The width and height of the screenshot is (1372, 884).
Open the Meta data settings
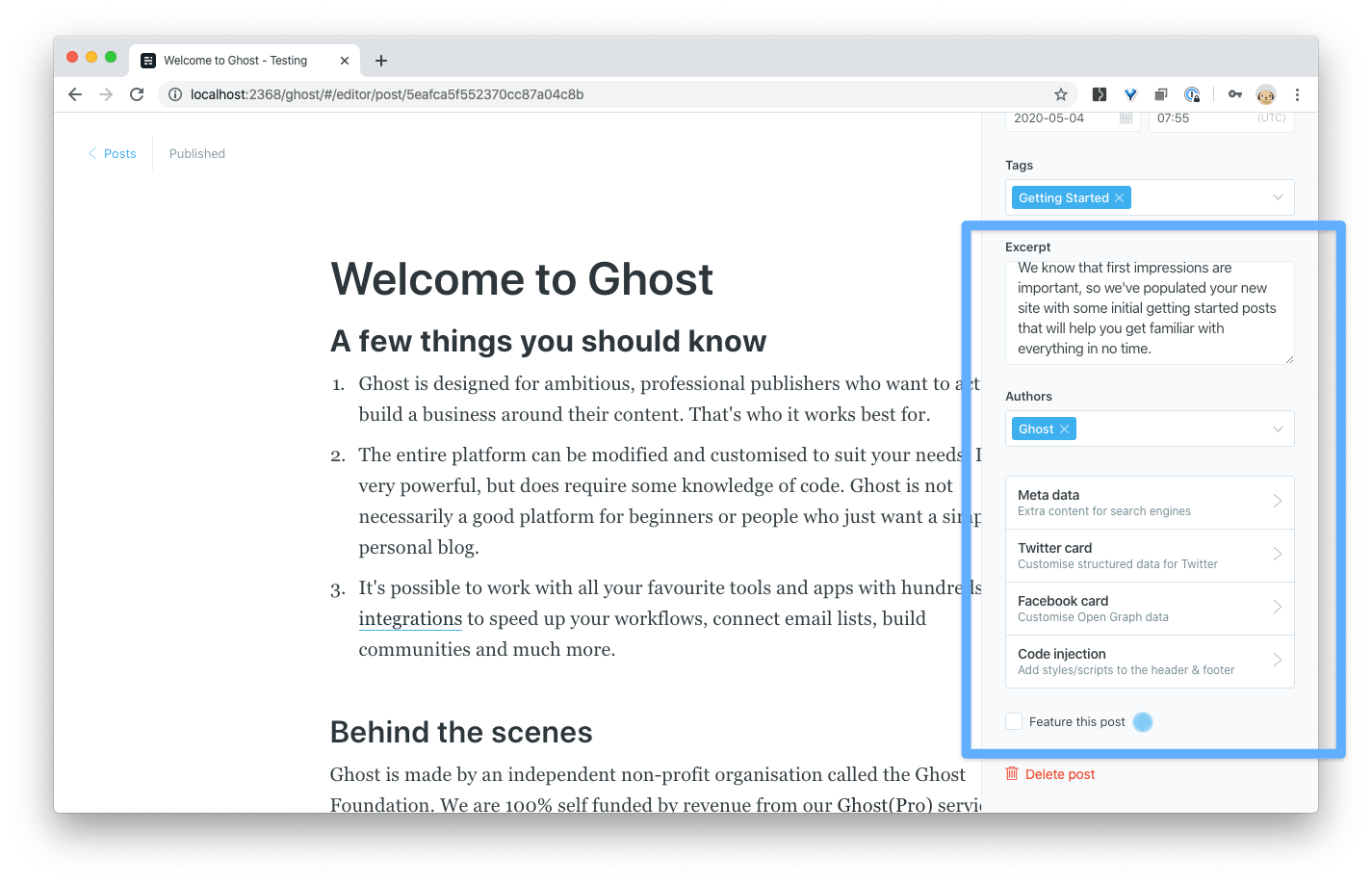tap(1149, 503)
